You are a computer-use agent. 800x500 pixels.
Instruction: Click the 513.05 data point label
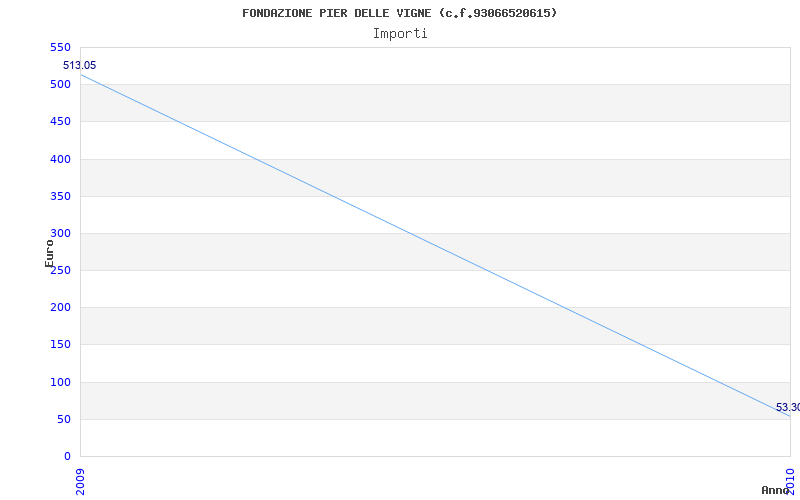click(80, 66)
